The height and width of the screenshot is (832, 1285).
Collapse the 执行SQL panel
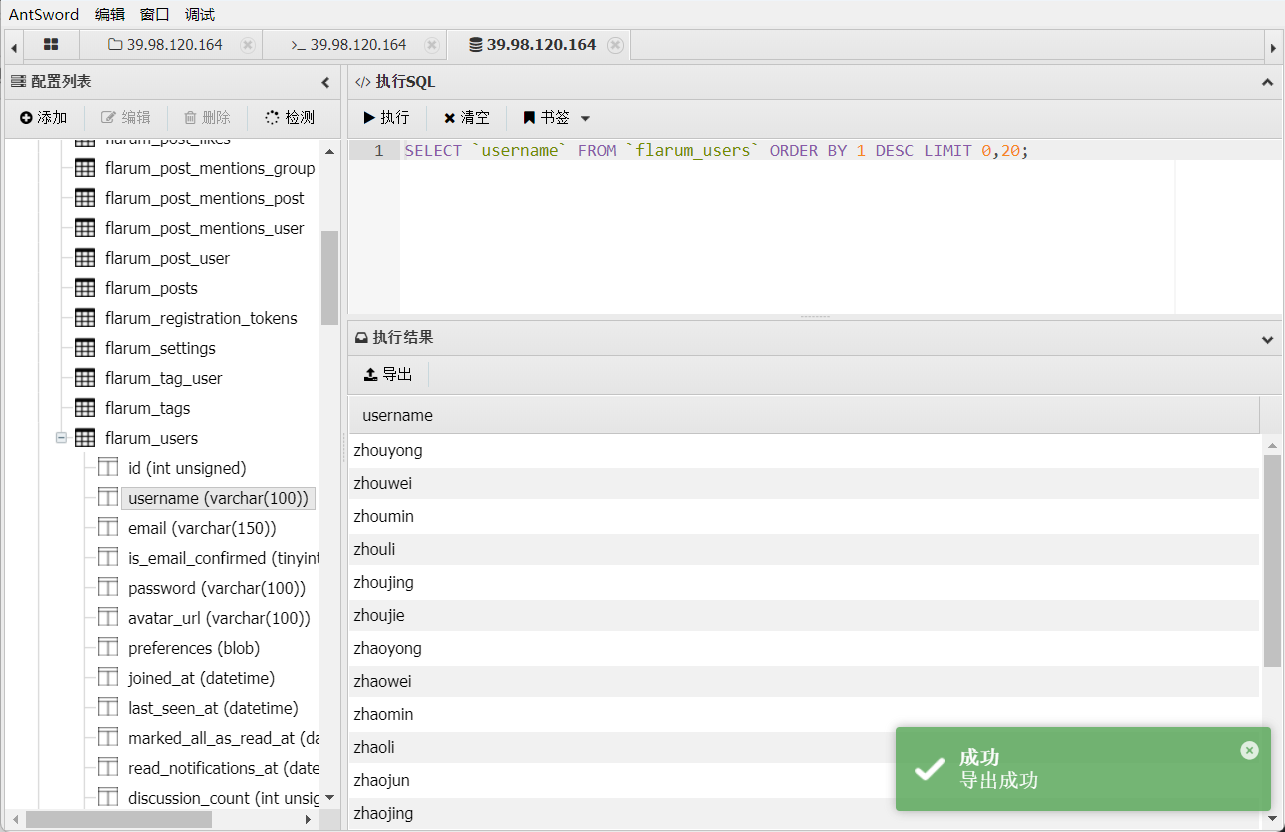1268,82
